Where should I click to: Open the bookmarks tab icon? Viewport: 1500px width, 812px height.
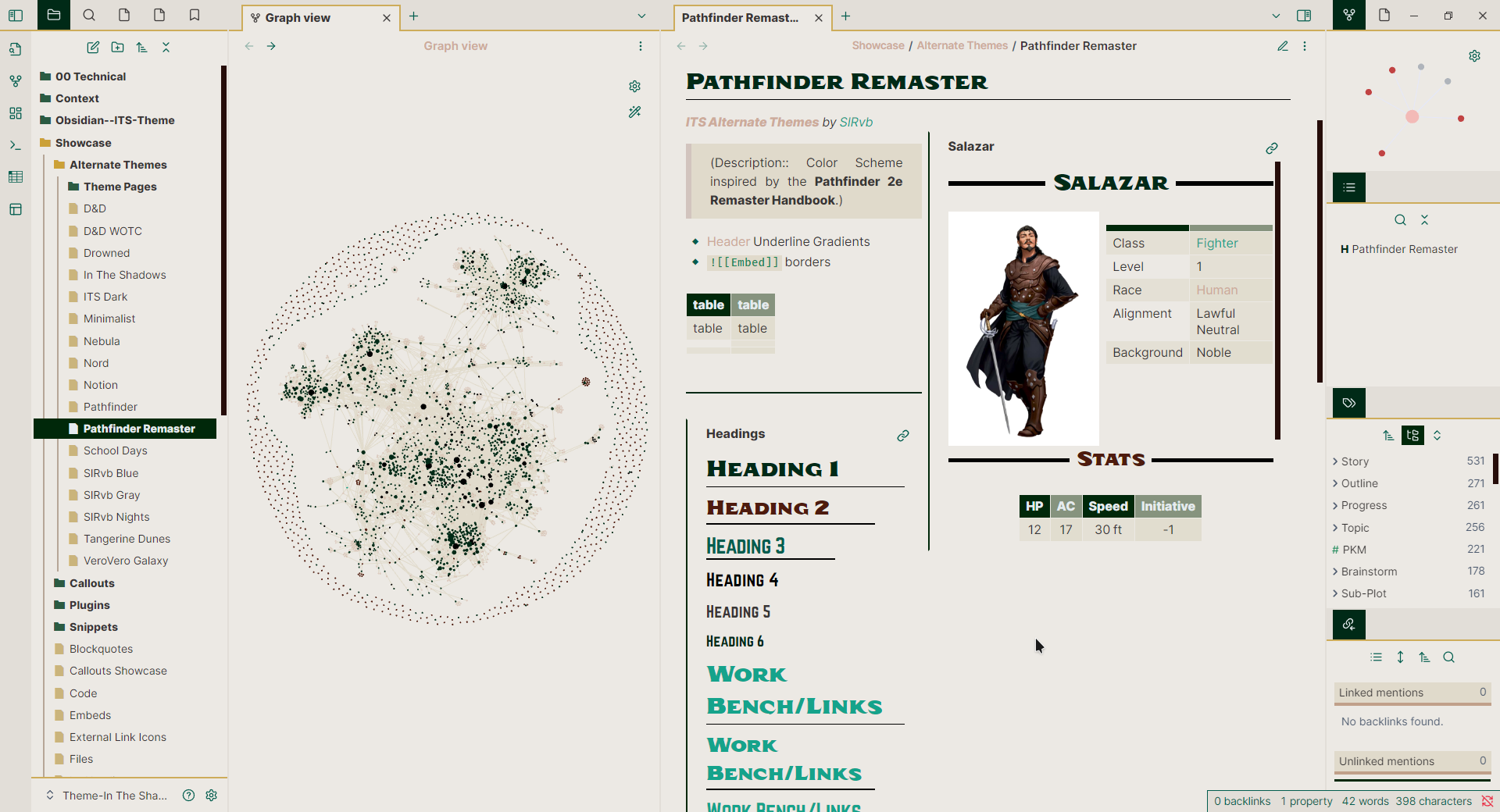[x=195, y=15]
